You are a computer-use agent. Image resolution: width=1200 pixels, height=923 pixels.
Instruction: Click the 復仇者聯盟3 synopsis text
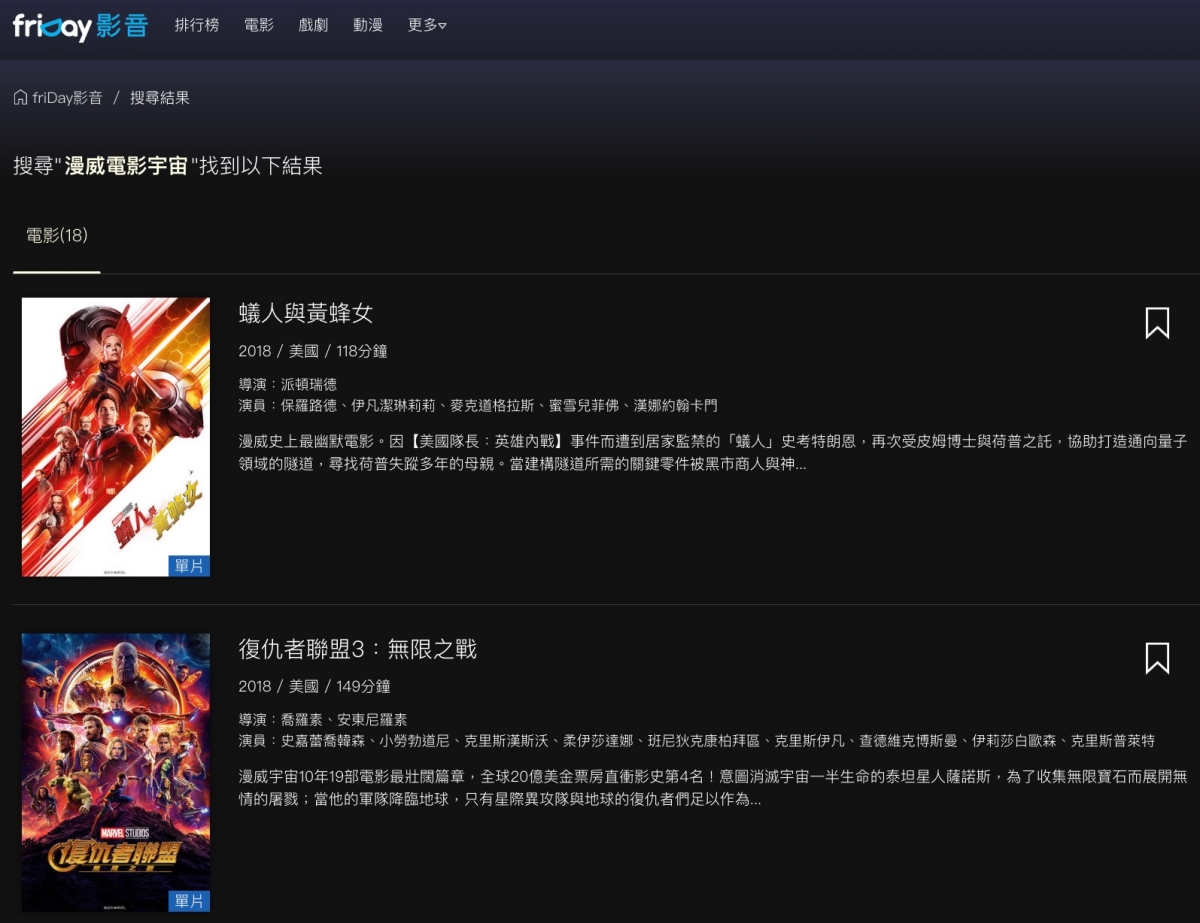713,788
